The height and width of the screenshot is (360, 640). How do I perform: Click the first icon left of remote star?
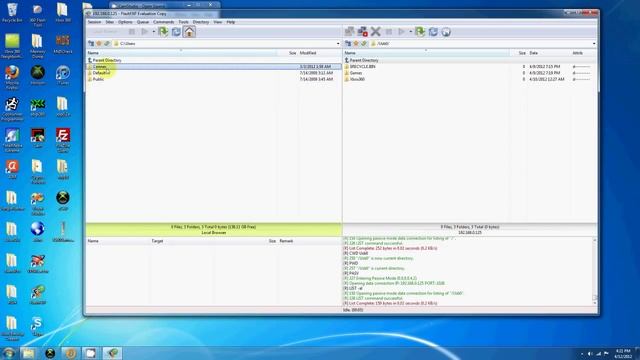(x=348, y=44)
